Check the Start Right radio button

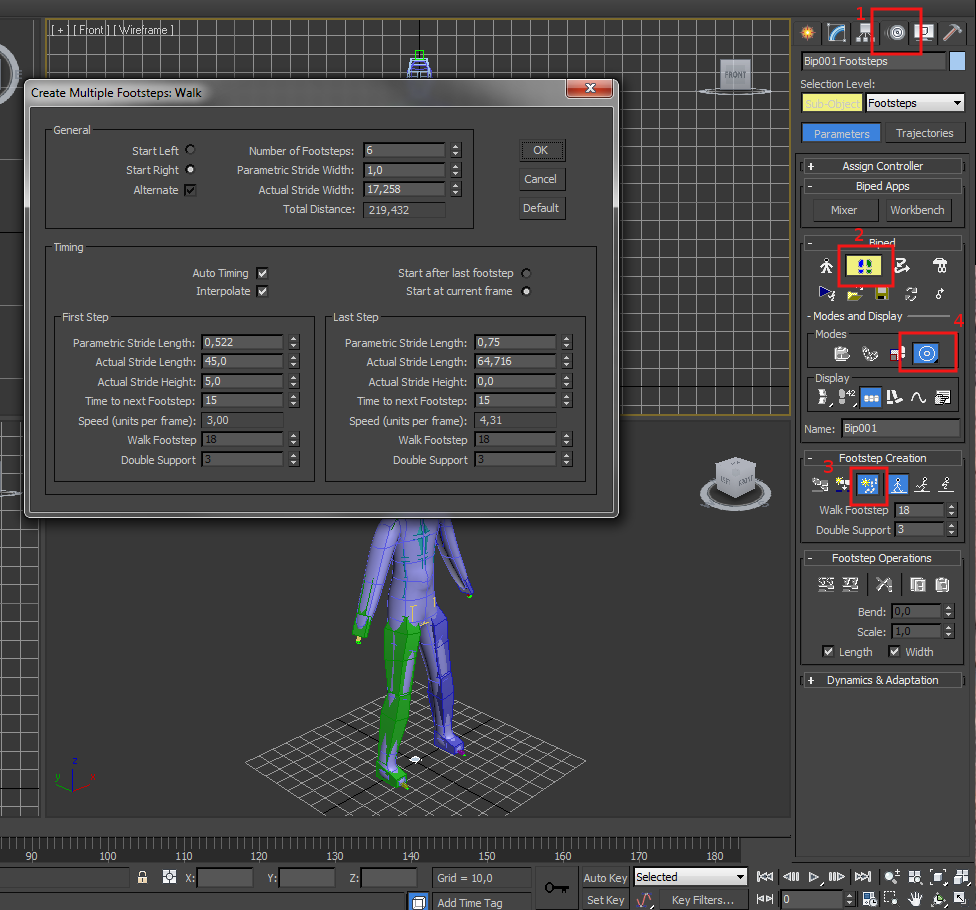pyautogui.click(x=190, y=169)
